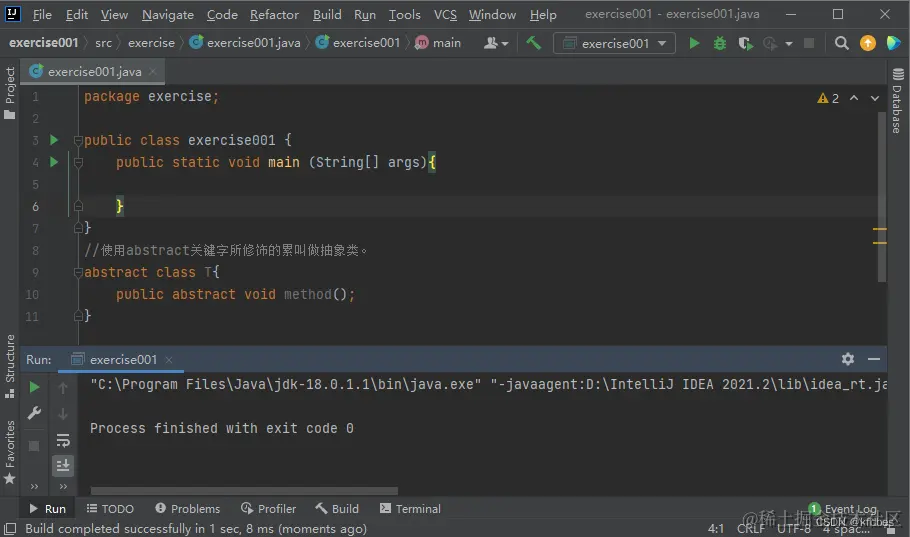This screenshot has width=910, height=537.
Task: Toggle the Project tool window
Action: [9, 92]
